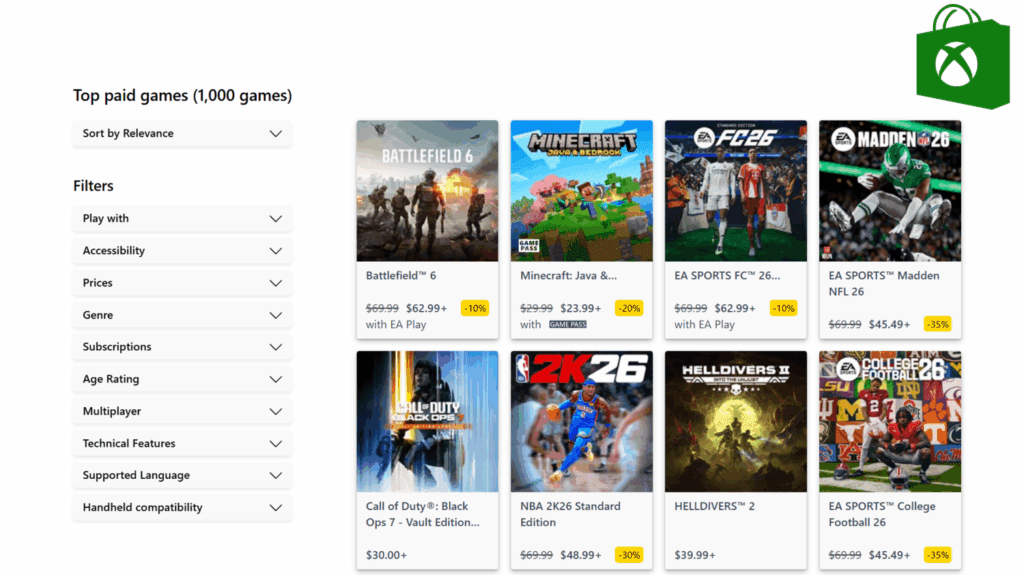1024x575 pixels.
Task: Expand the Genre filter
Action: click(182, 315)
